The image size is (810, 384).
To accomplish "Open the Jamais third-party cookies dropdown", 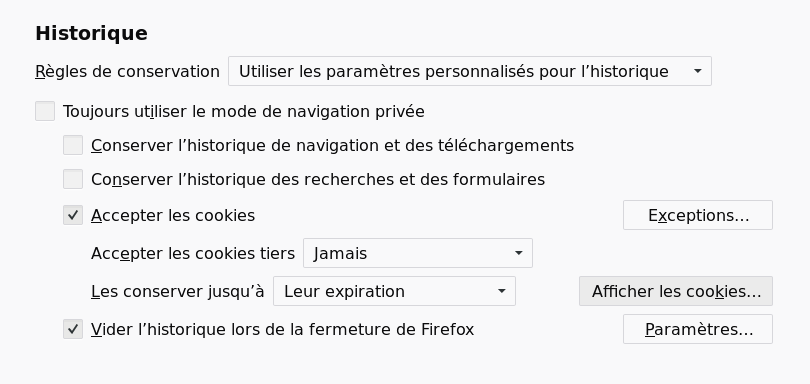I will pos(417,253).
